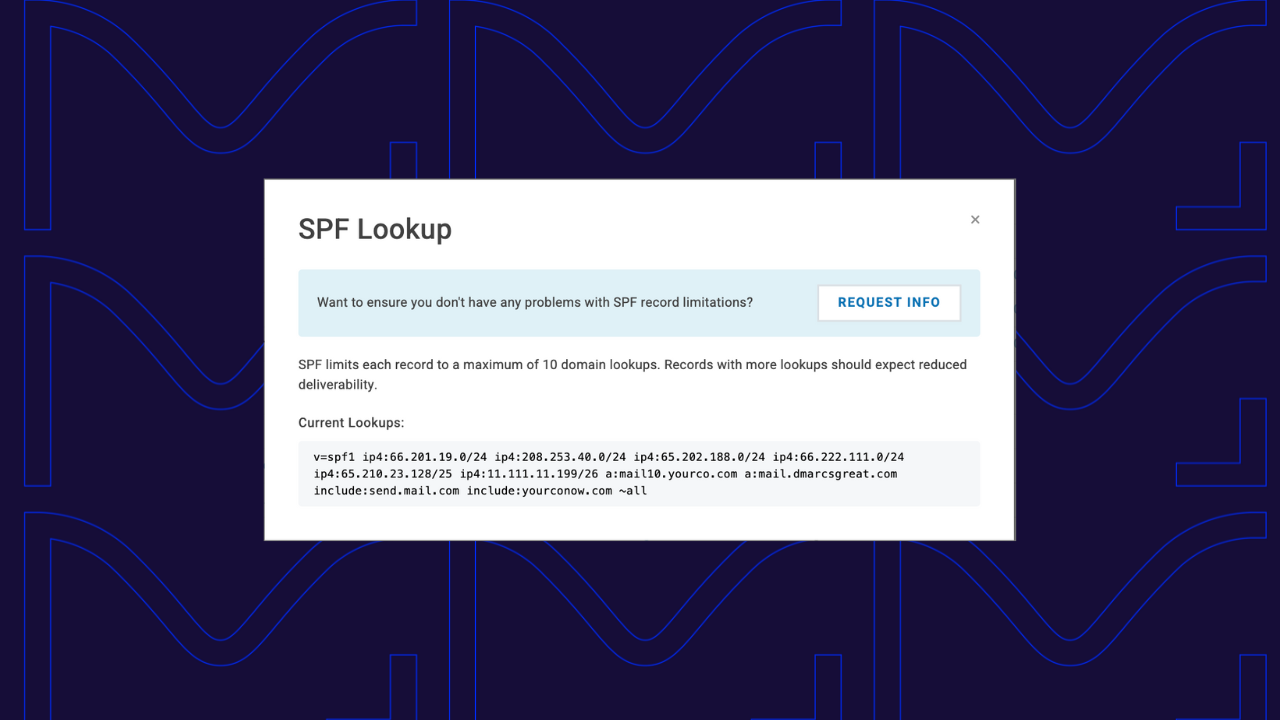
Task: Close the SPF Lookup dialog
Action: click(975, 219)
